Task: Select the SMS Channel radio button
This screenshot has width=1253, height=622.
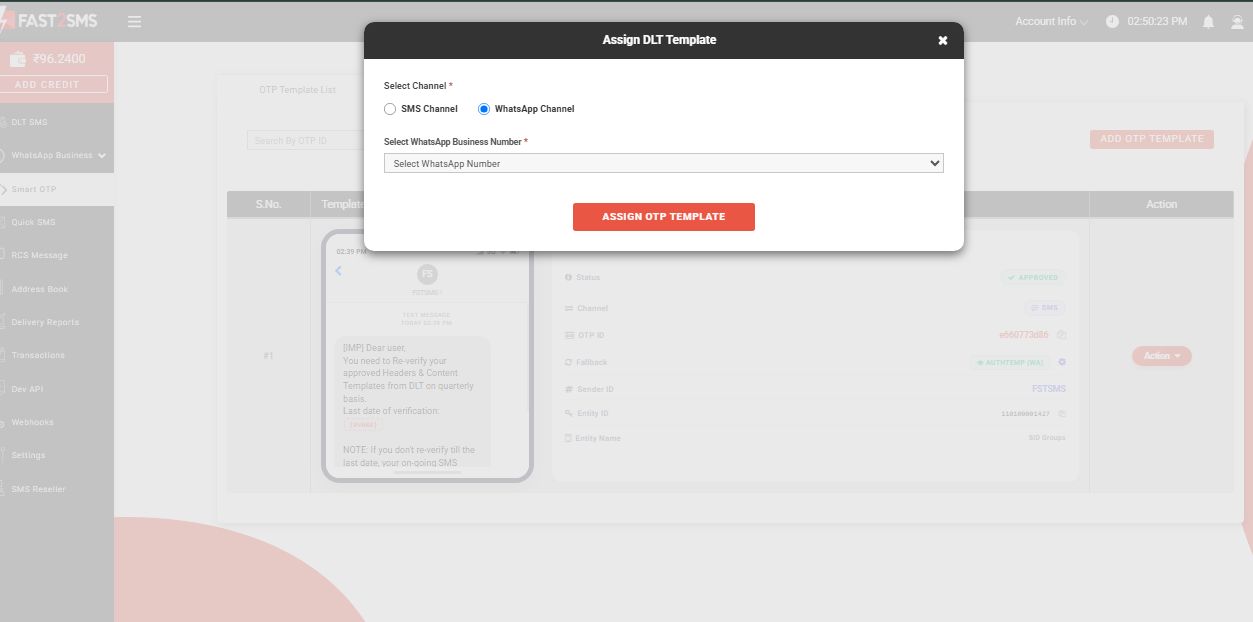Action: (x=390, y=109)
